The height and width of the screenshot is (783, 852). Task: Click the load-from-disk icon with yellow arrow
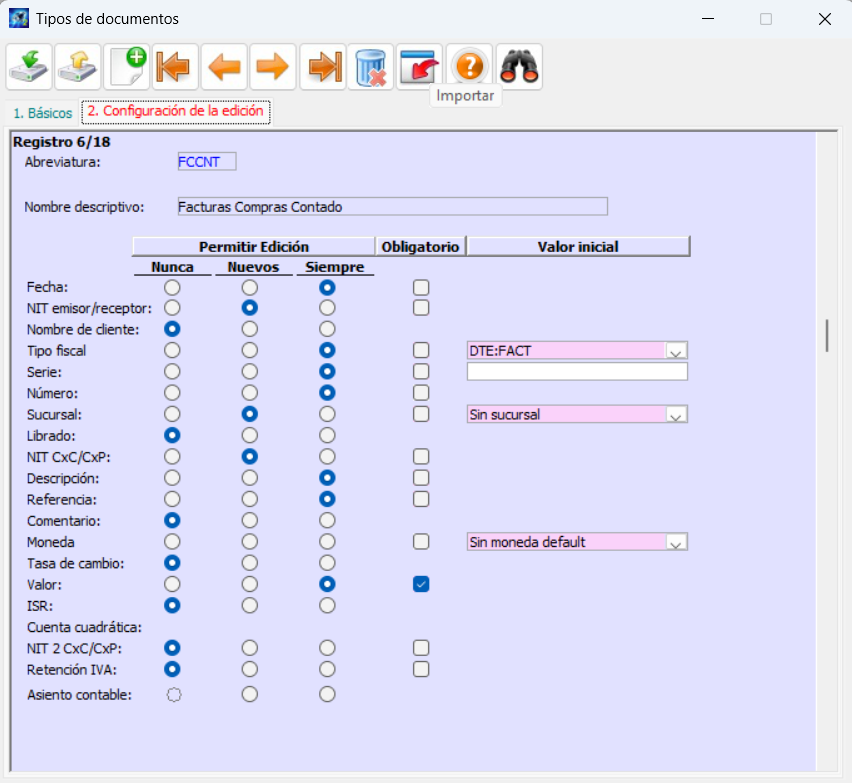[79, 67]
